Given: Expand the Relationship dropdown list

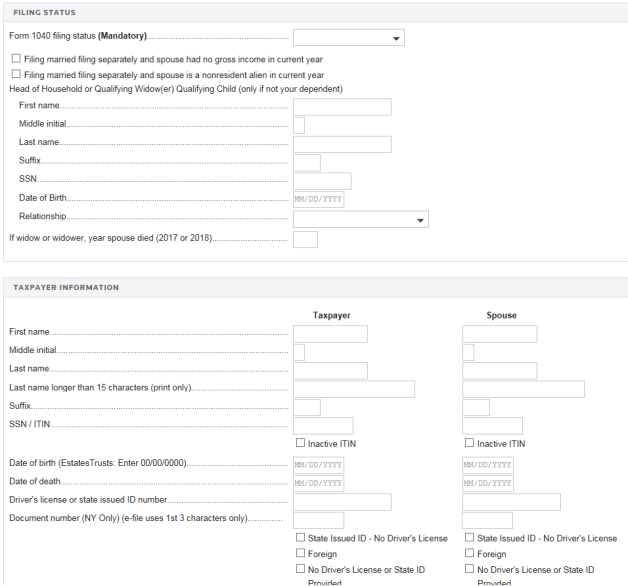Looking at the screenshot, I should point(360,219).
